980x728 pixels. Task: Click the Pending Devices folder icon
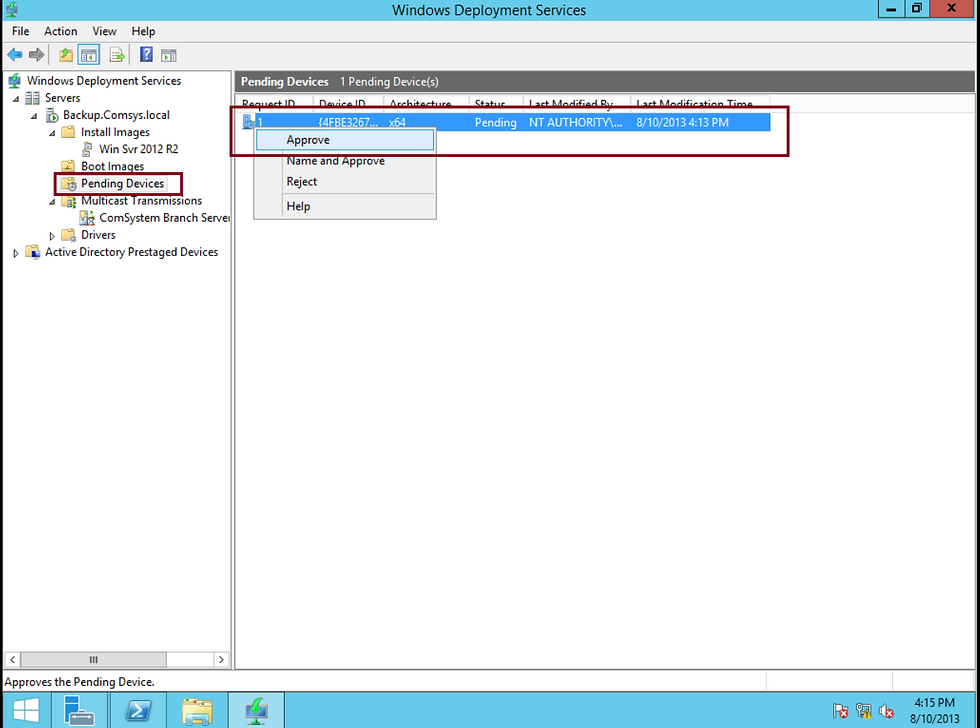pyautogui.click(x=68, y=184)
